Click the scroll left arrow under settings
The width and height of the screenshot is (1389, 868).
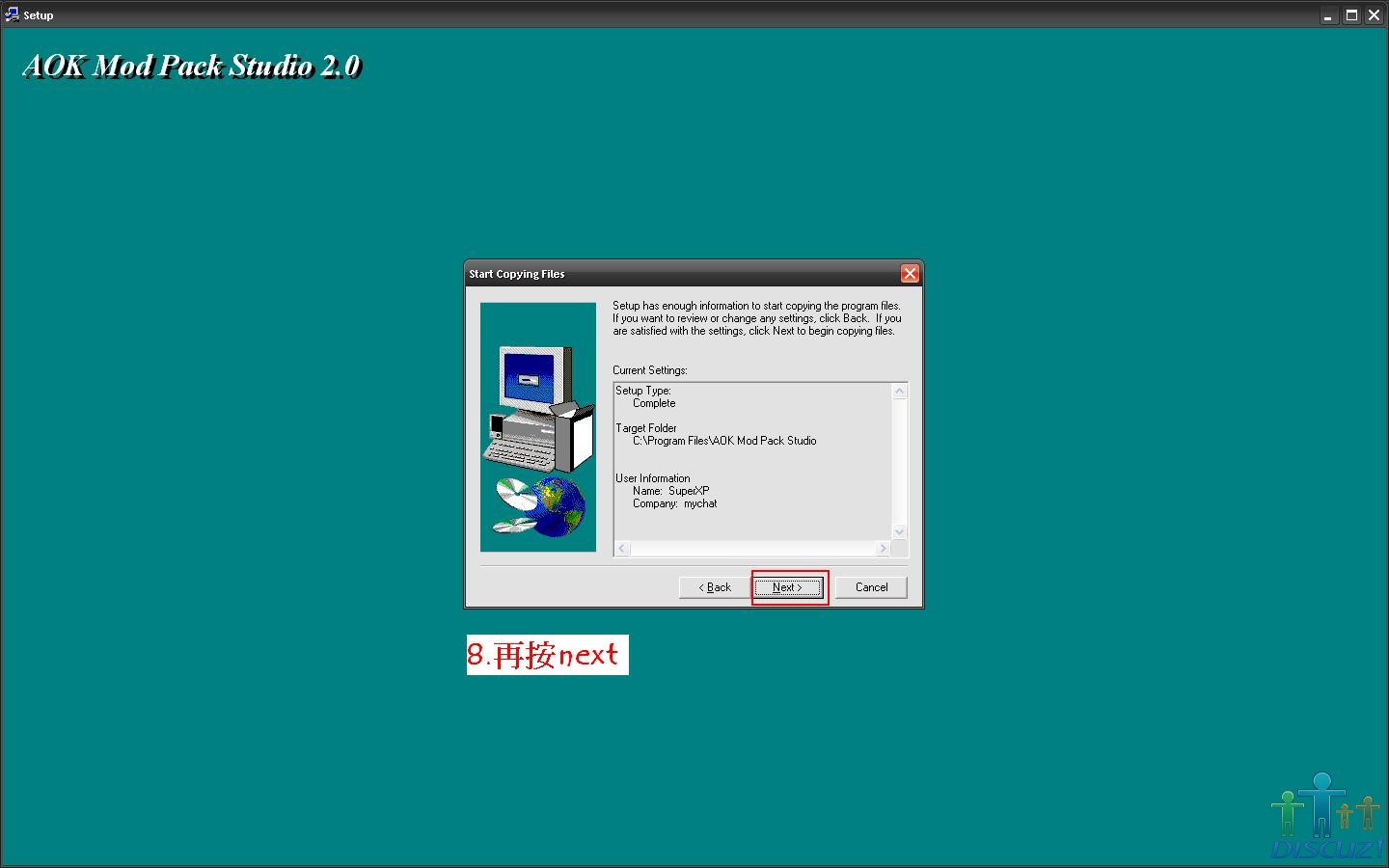point(622,549)
